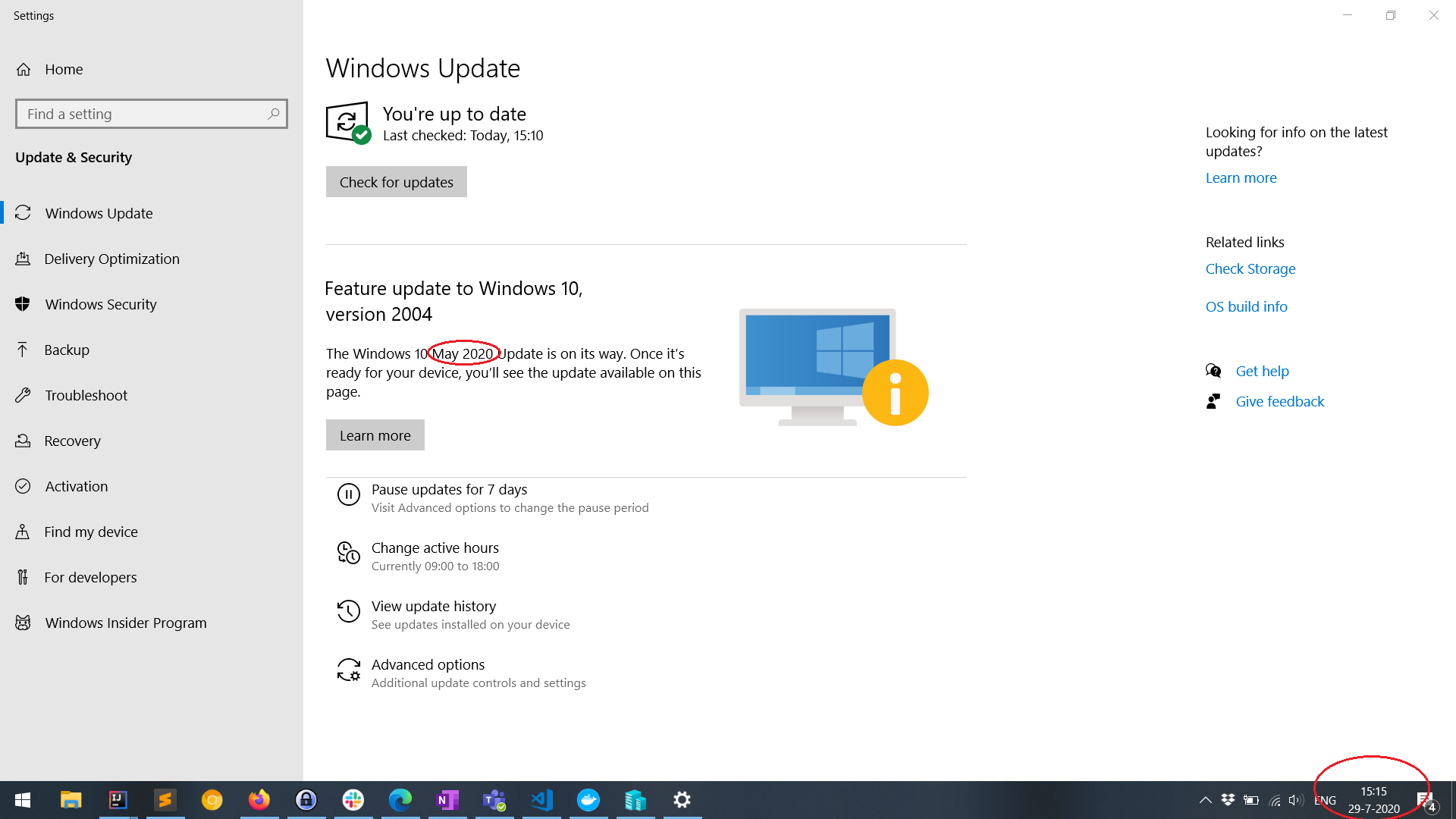Click the update history icon

(349, 611)
